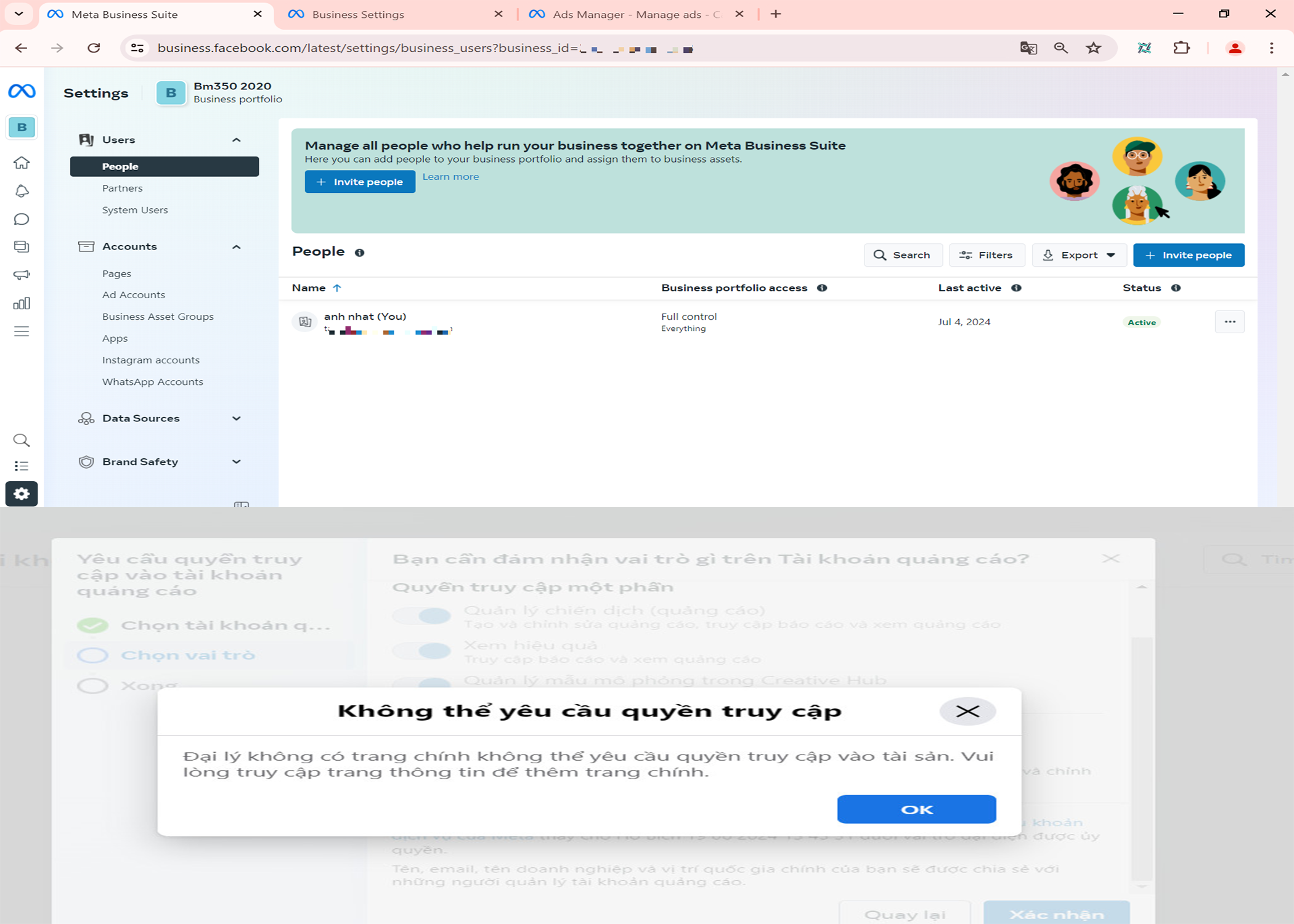The width and height of the screenshot is (1294, 924).
Task: Click the Ads megaphone icon in sidebar
Action: (22, 275)
